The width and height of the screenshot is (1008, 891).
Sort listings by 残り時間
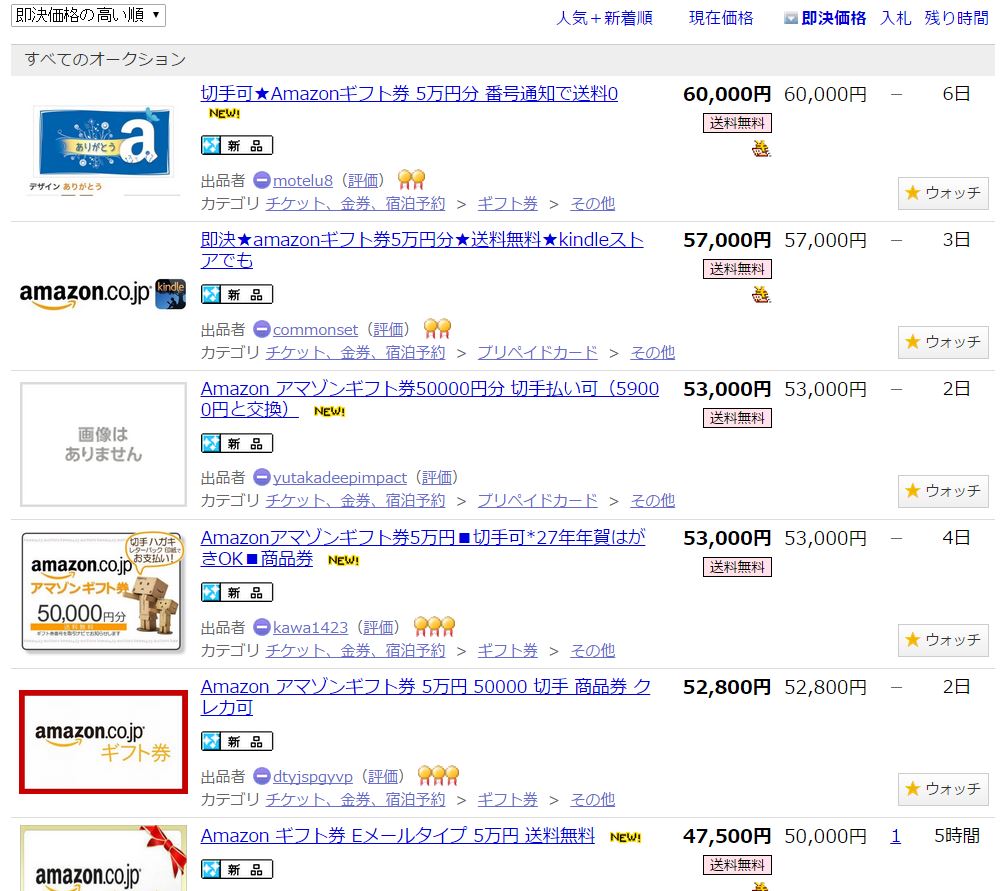[957, 18]
